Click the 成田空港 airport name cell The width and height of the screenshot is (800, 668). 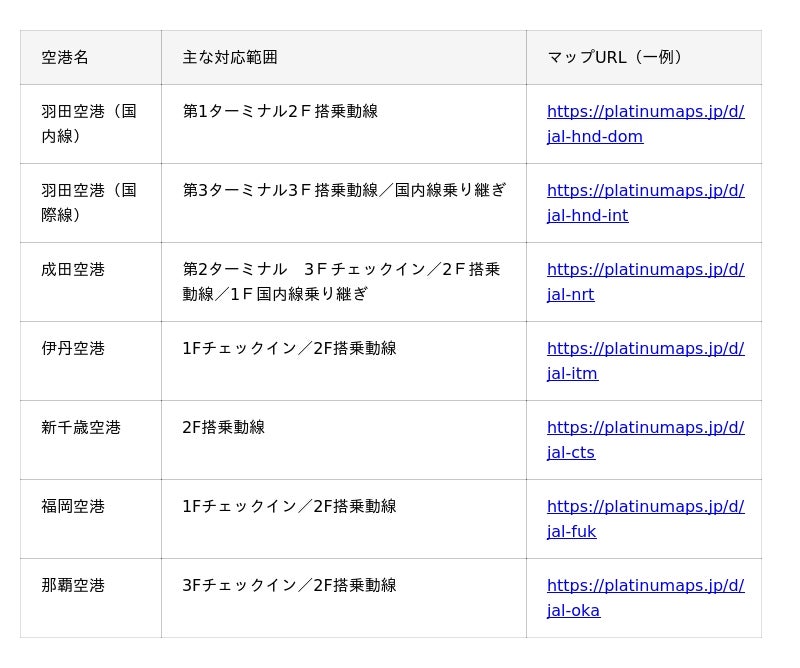click(73, 270)
